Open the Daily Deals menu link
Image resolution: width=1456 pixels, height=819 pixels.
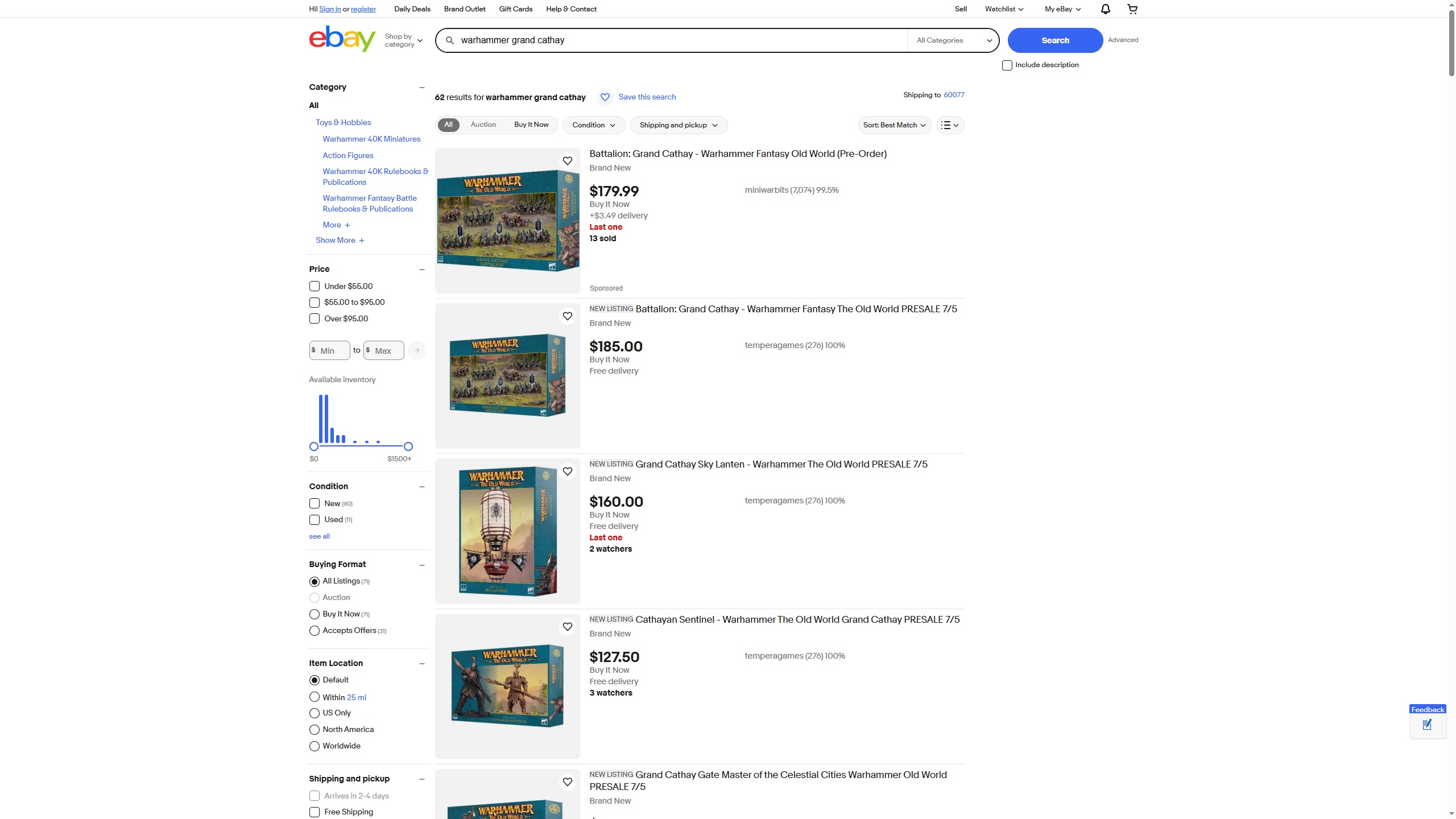coord(412,9)
